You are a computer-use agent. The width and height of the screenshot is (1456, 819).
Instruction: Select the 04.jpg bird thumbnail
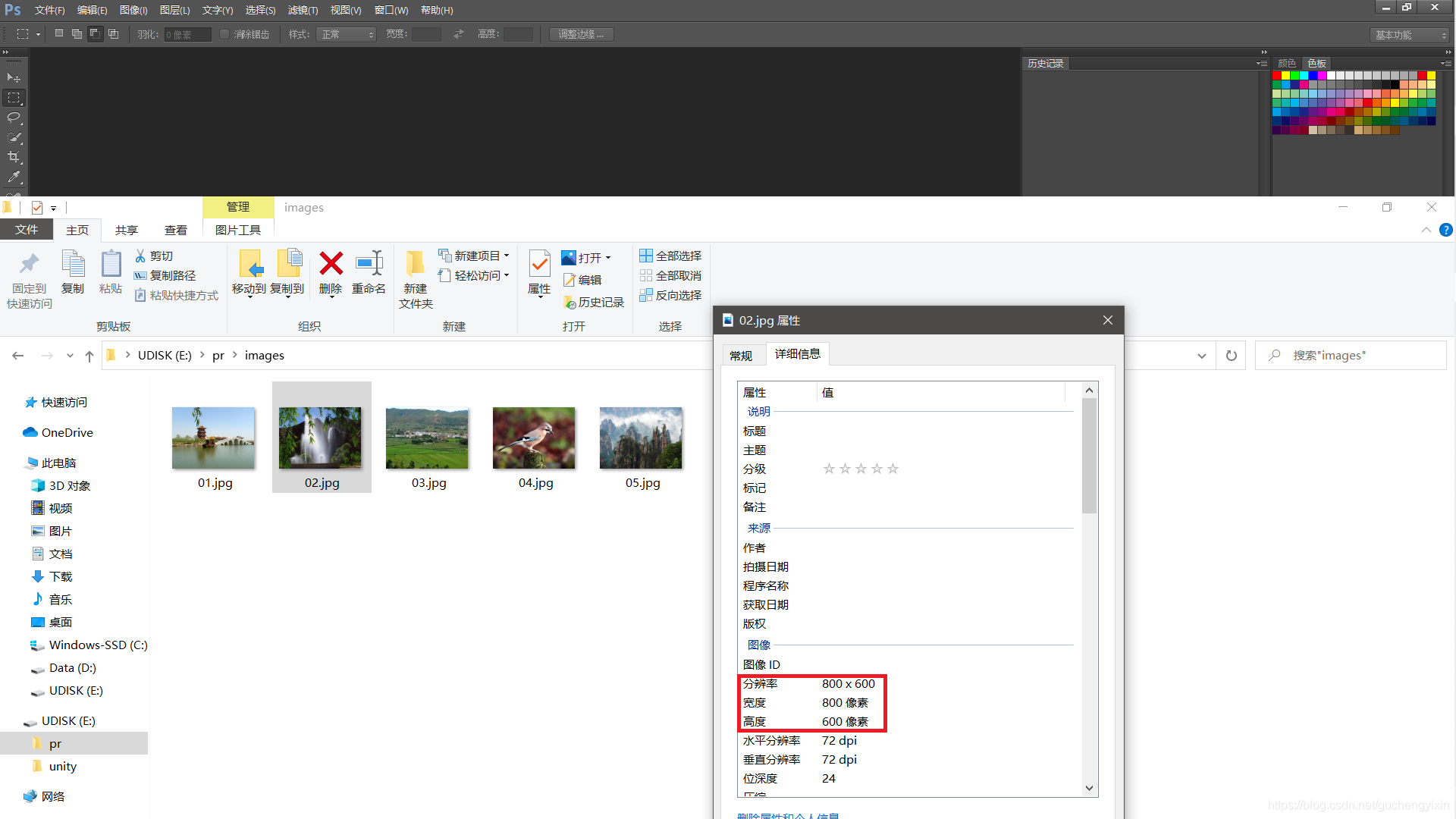(x=535, y=438)
